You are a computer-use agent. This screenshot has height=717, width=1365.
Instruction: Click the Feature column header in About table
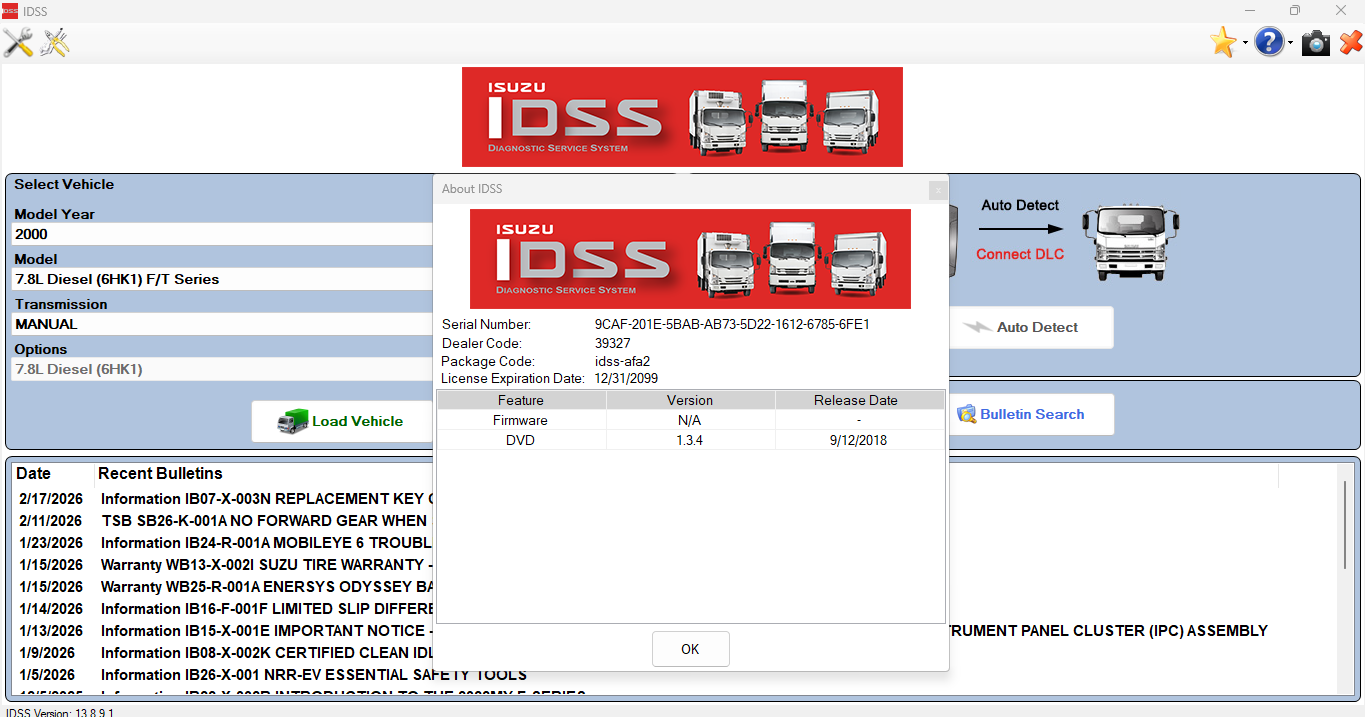(x=521, y=400)
